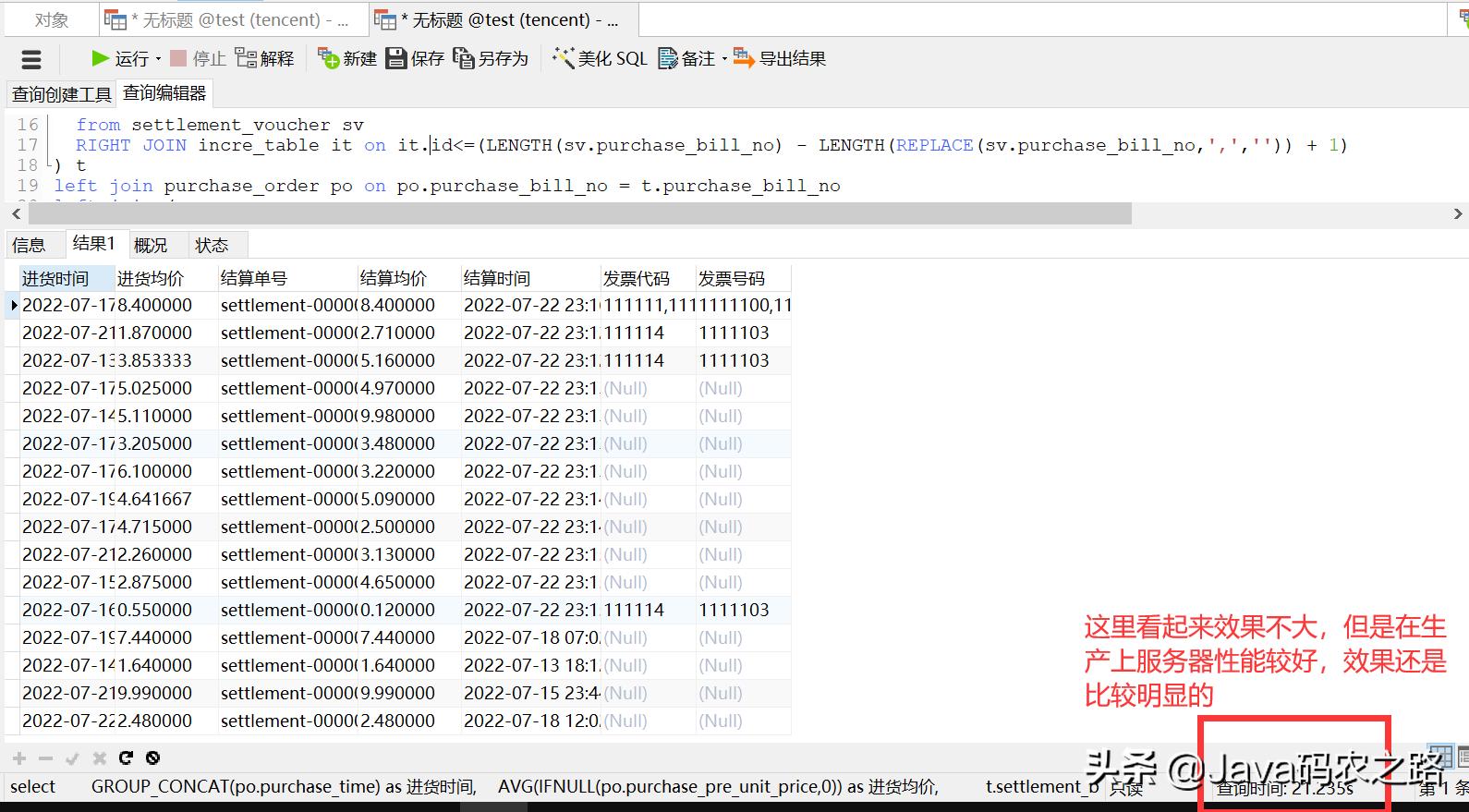Select cell with 结算均价 8.400000 in first row
Screen dimensions: 1469x812
[409, 305]
